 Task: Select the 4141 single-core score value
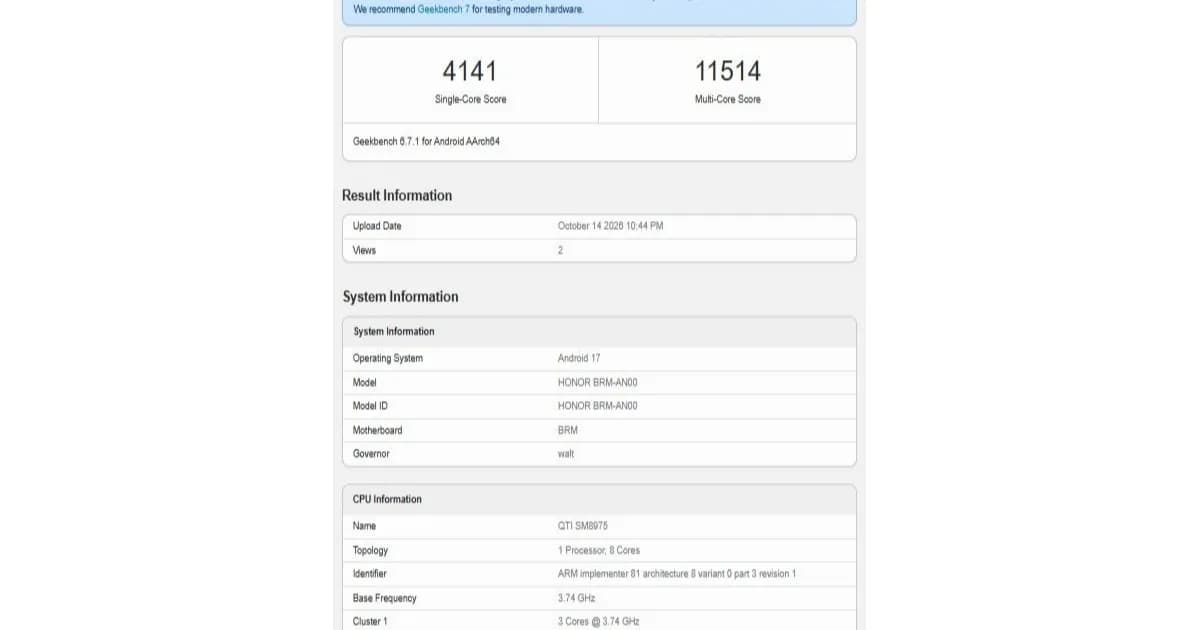pyautogui.click(x=470, y=71)
